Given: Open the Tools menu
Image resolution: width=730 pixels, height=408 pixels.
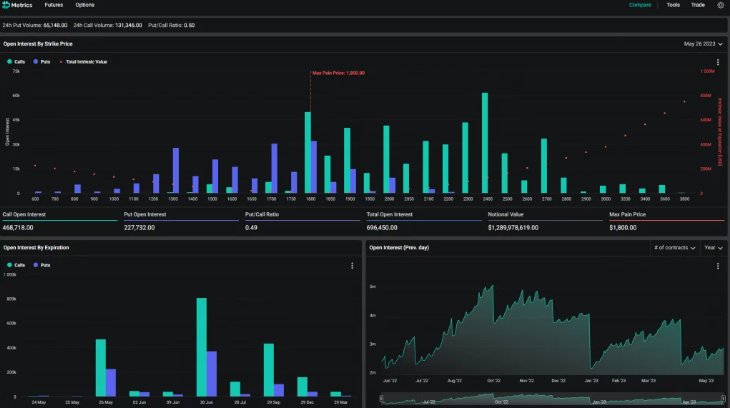Looking at the screenshot, I should pos(673,5).
